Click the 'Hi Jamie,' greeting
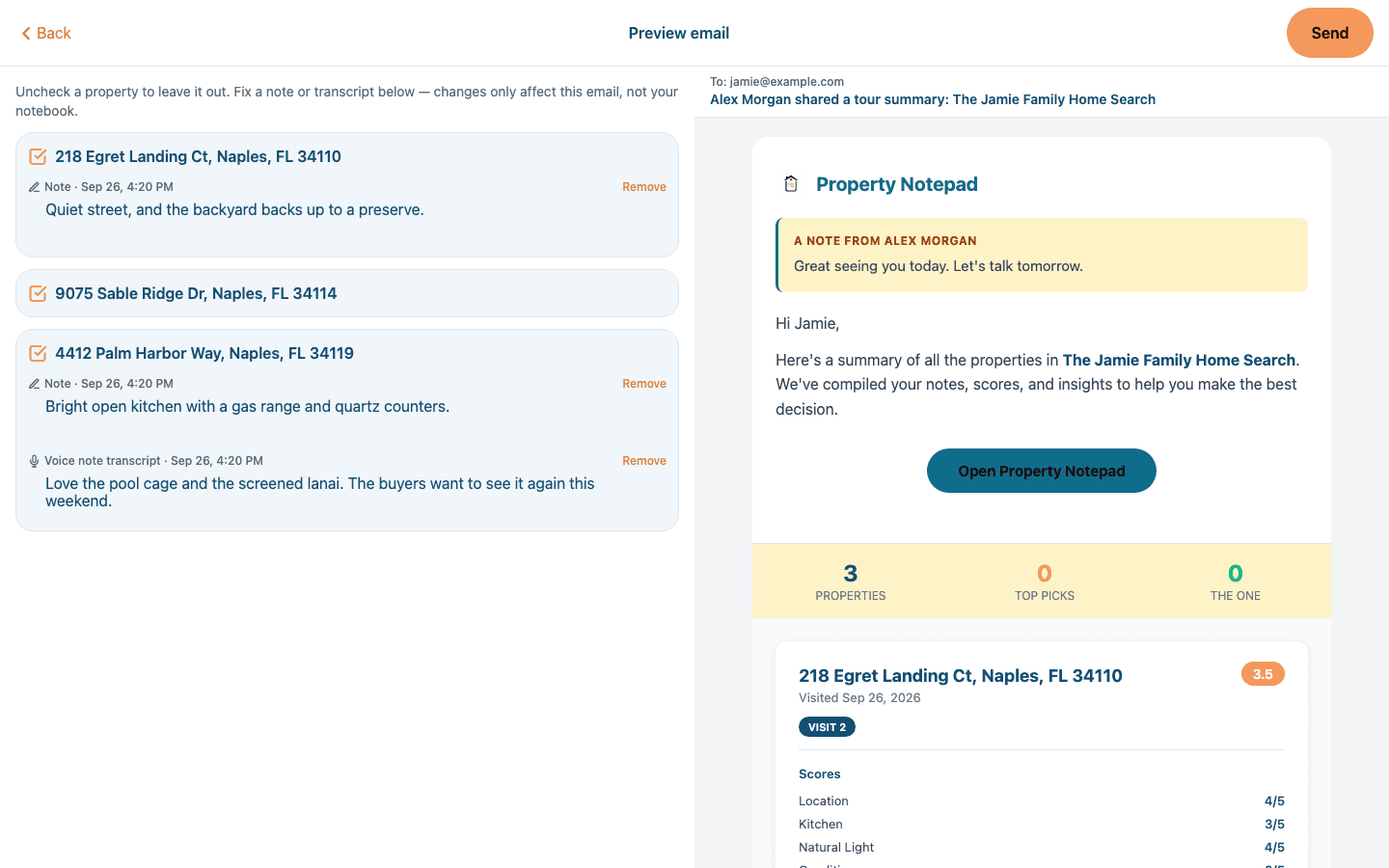The image size is (1389, 868). click(x=807, y=324)
